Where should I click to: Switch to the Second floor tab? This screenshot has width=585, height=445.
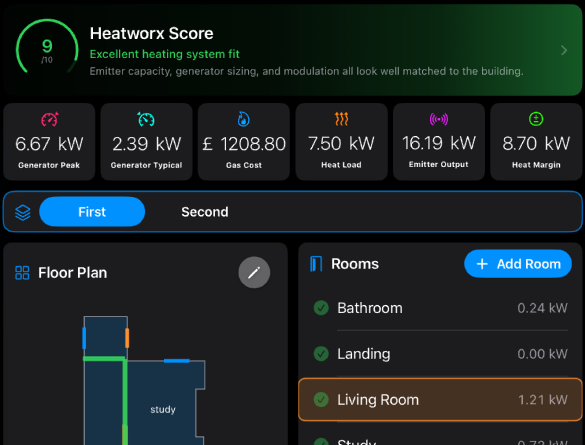point(205,211)
